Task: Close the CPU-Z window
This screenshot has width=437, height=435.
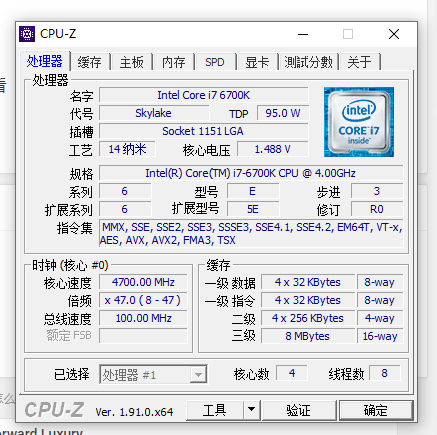Action: coord(394,34)
